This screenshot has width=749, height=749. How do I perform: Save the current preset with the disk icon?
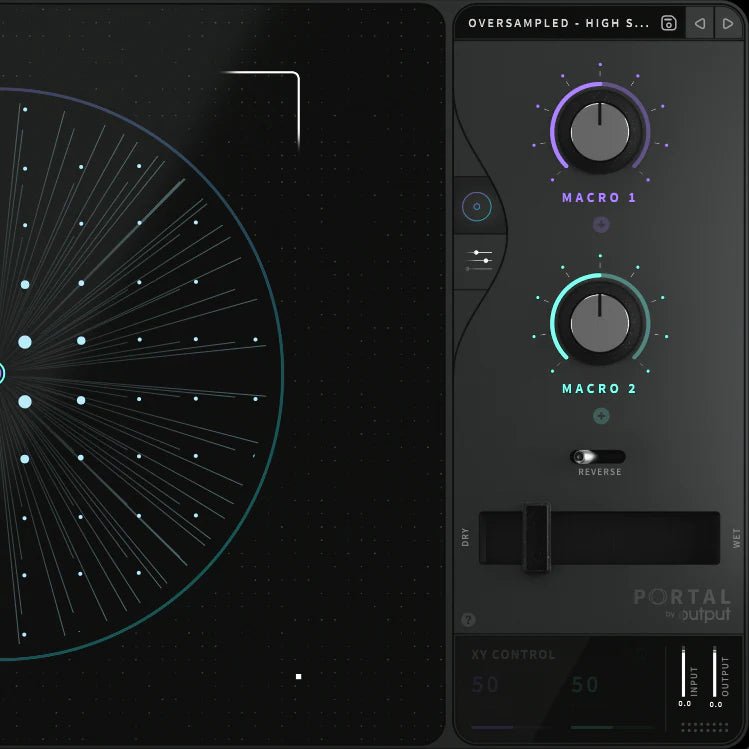click(668, 23)
